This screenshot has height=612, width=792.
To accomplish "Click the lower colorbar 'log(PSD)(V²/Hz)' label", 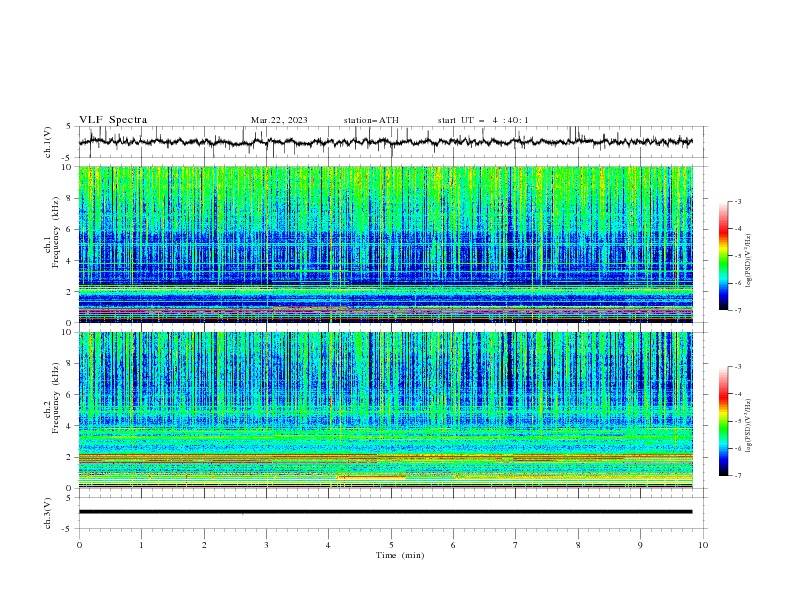I will pos(748,426).
